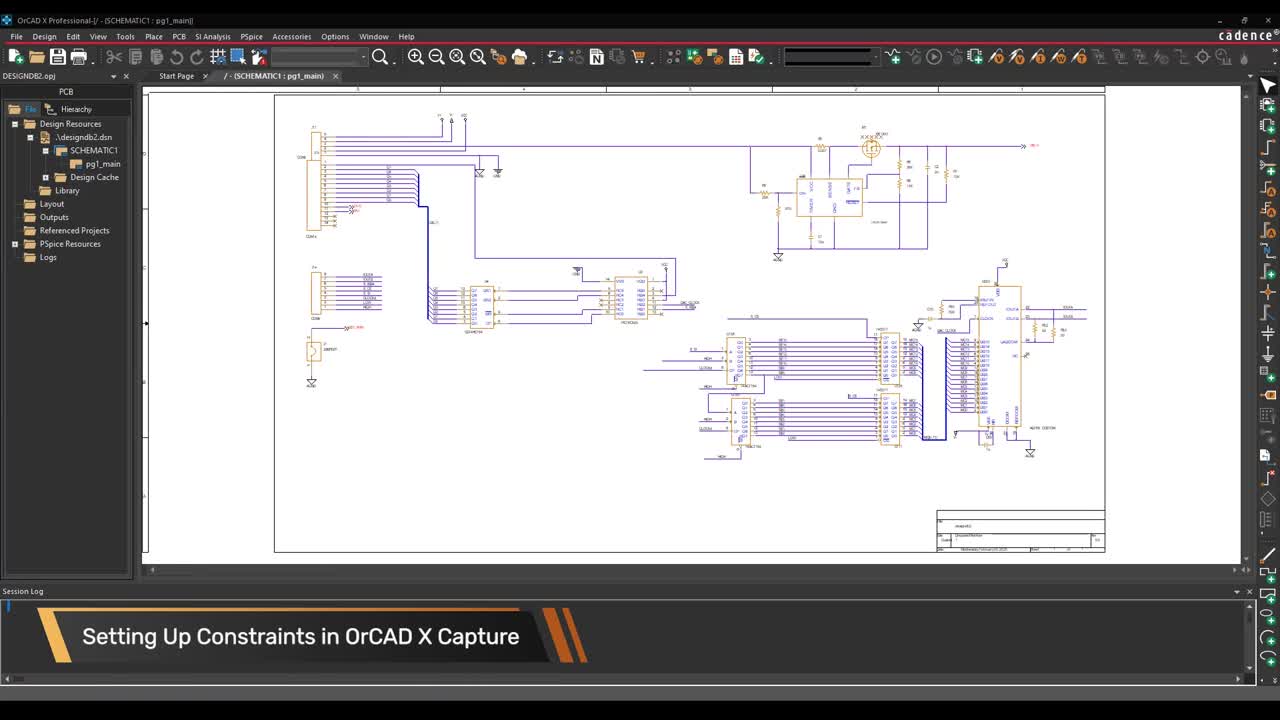Screen dimensions: 1280x720
Task: Click the shopping cart toolbar icon
Action: pyautogui.click(x=638, y=57)
